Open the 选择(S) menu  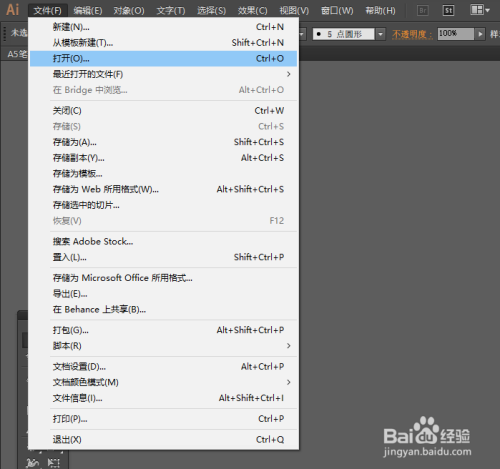point(212,11)
